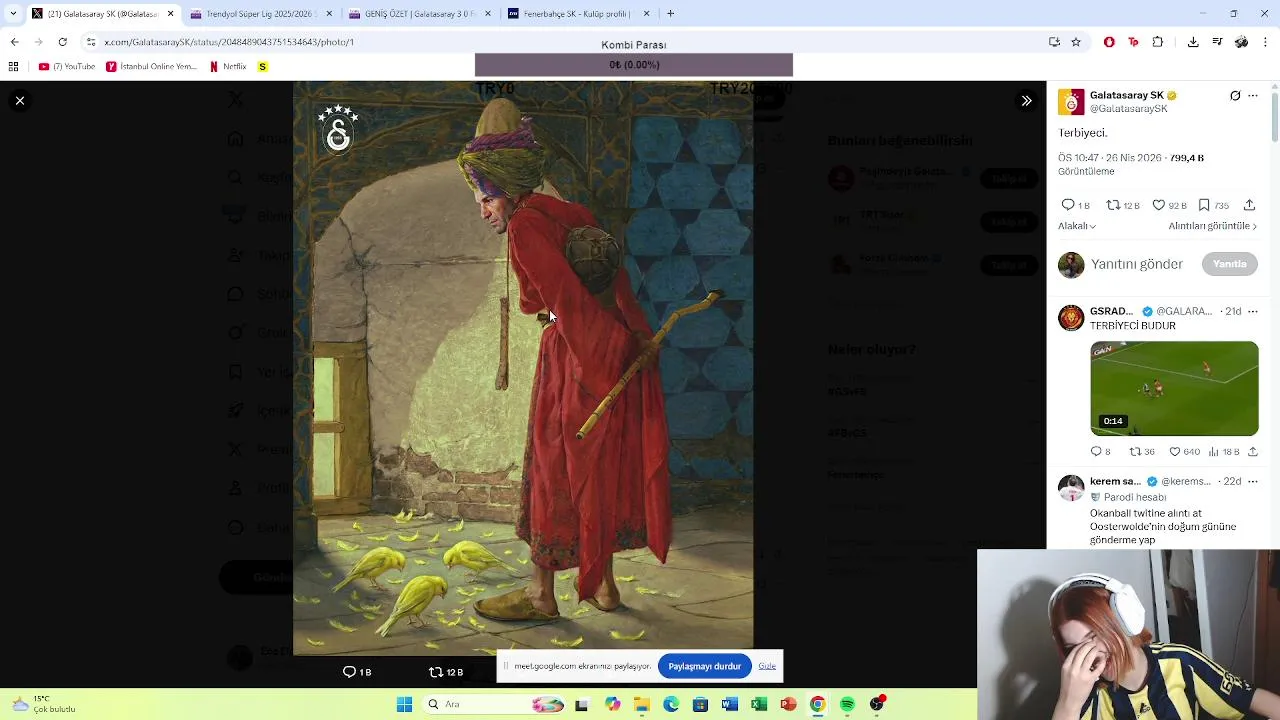Click the Yanıtını gönder reply field
This screenshot has height=720, width=1280.
click(1137, 264)
